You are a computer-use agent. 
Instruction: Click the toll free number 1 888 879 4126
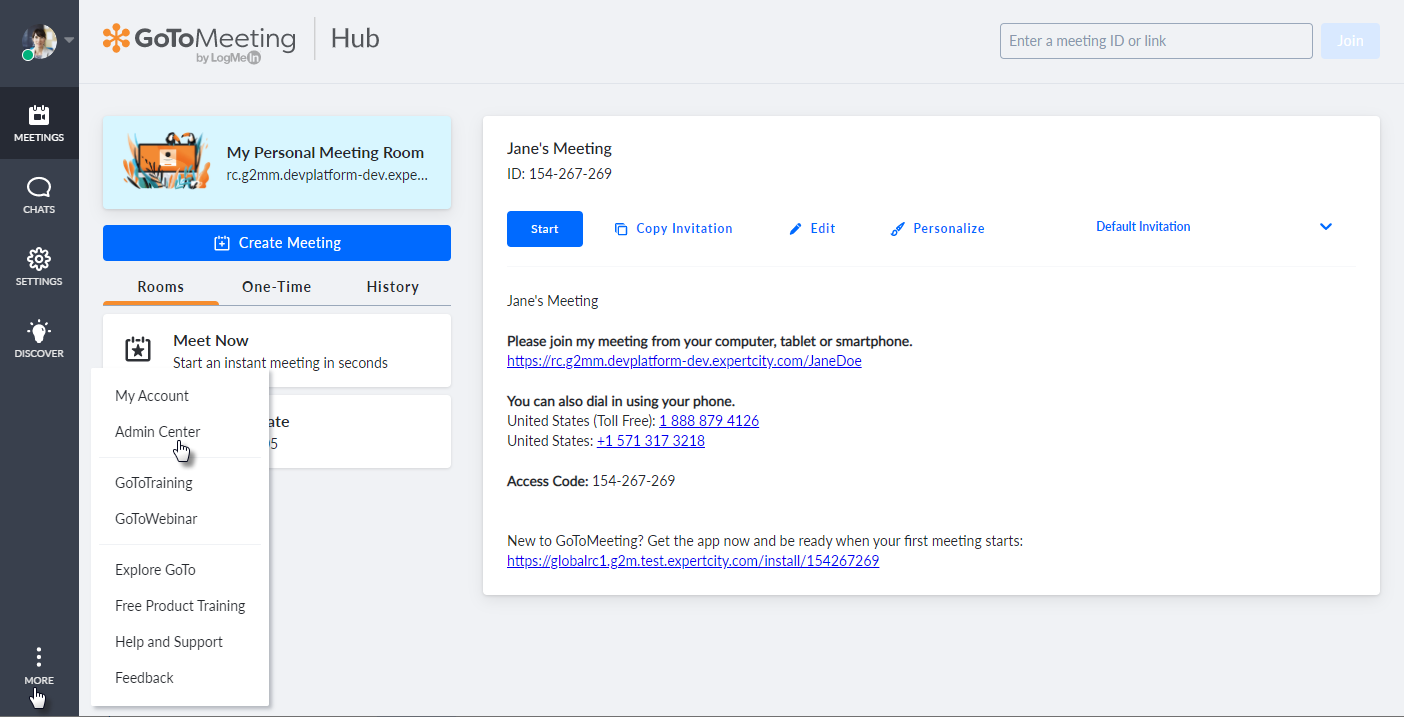[x=709, y=421]
